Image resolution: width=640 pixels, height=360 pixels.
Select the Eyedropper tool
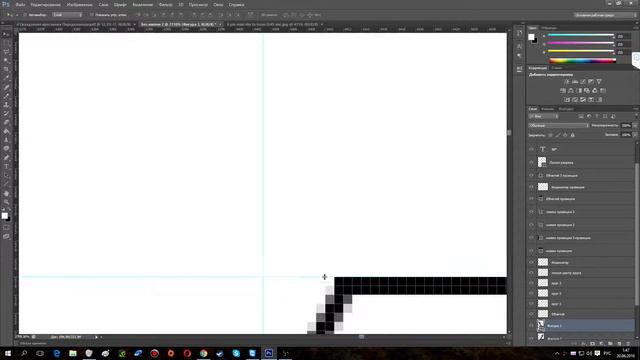[x=6, y=78]
